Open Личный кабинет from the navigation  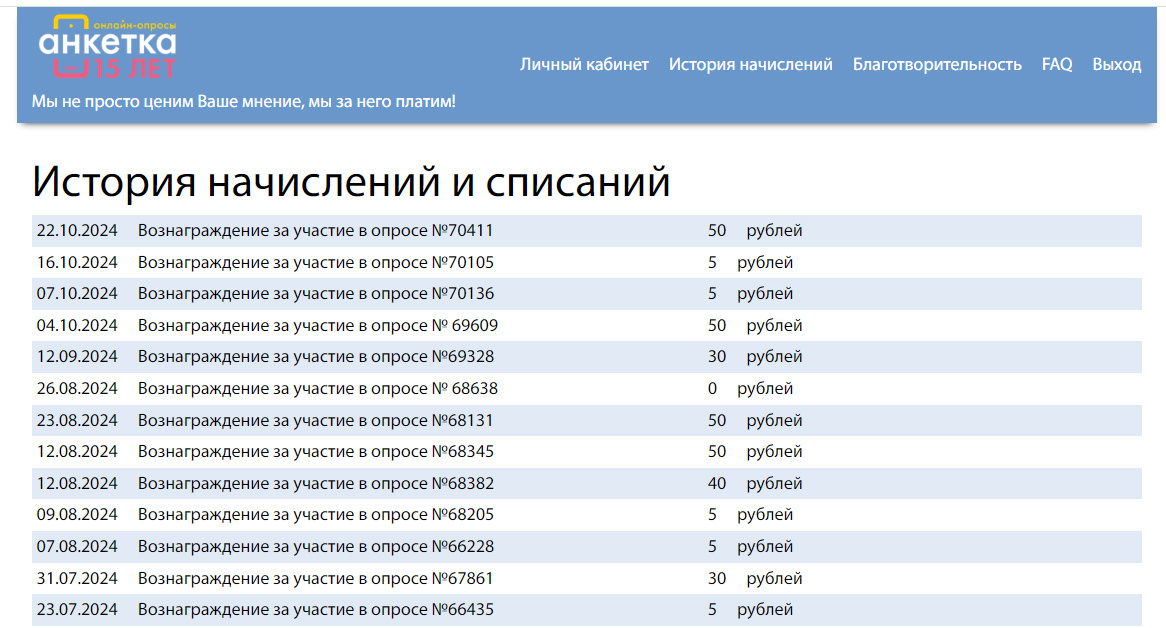pos(584,64)
